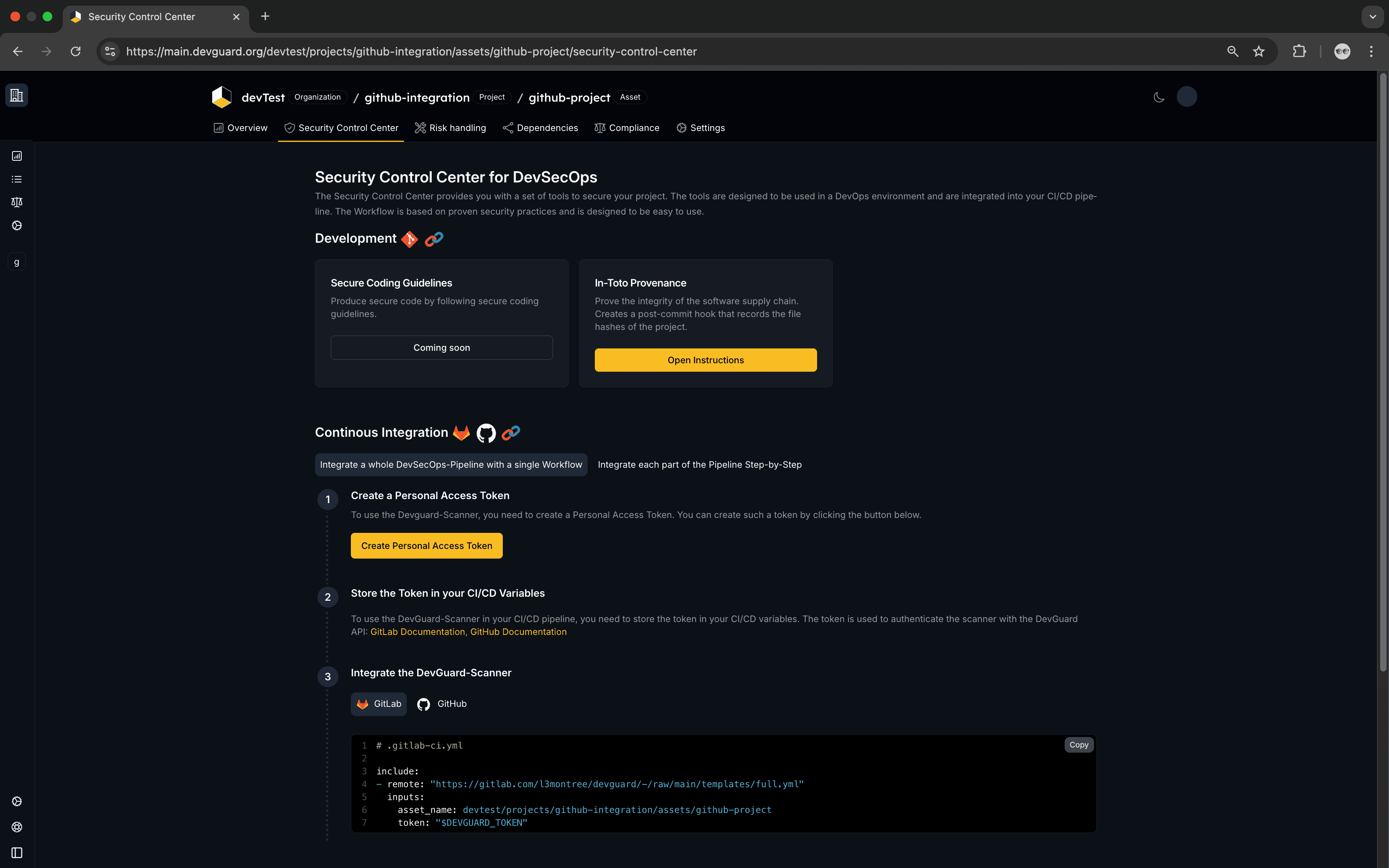Select the GitLab fox icon beside Development heading
The image size is (1389, 868).
409,239
